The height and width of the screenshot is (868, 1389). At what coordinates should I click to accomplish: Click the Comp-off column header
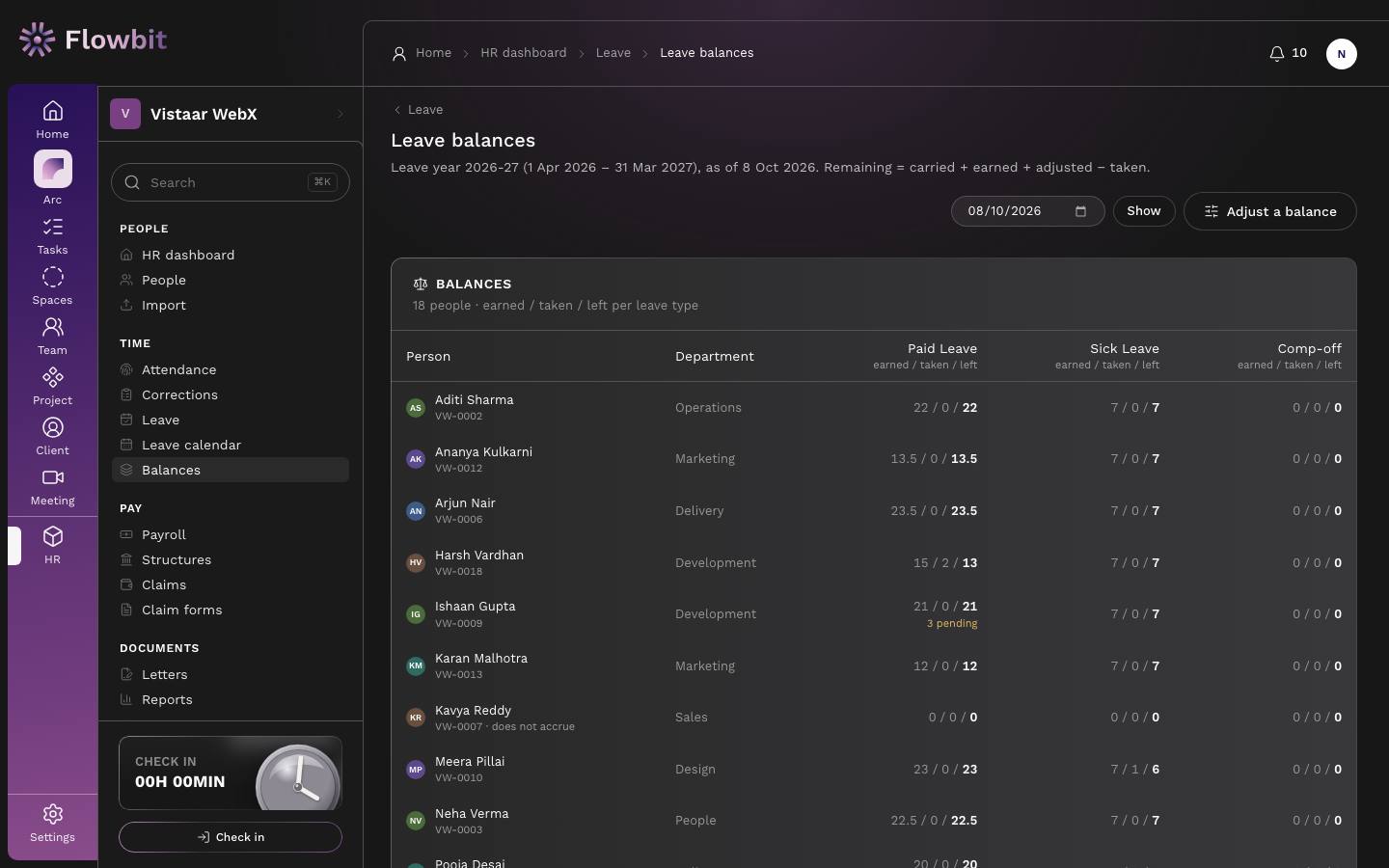tap(1290, 356)
